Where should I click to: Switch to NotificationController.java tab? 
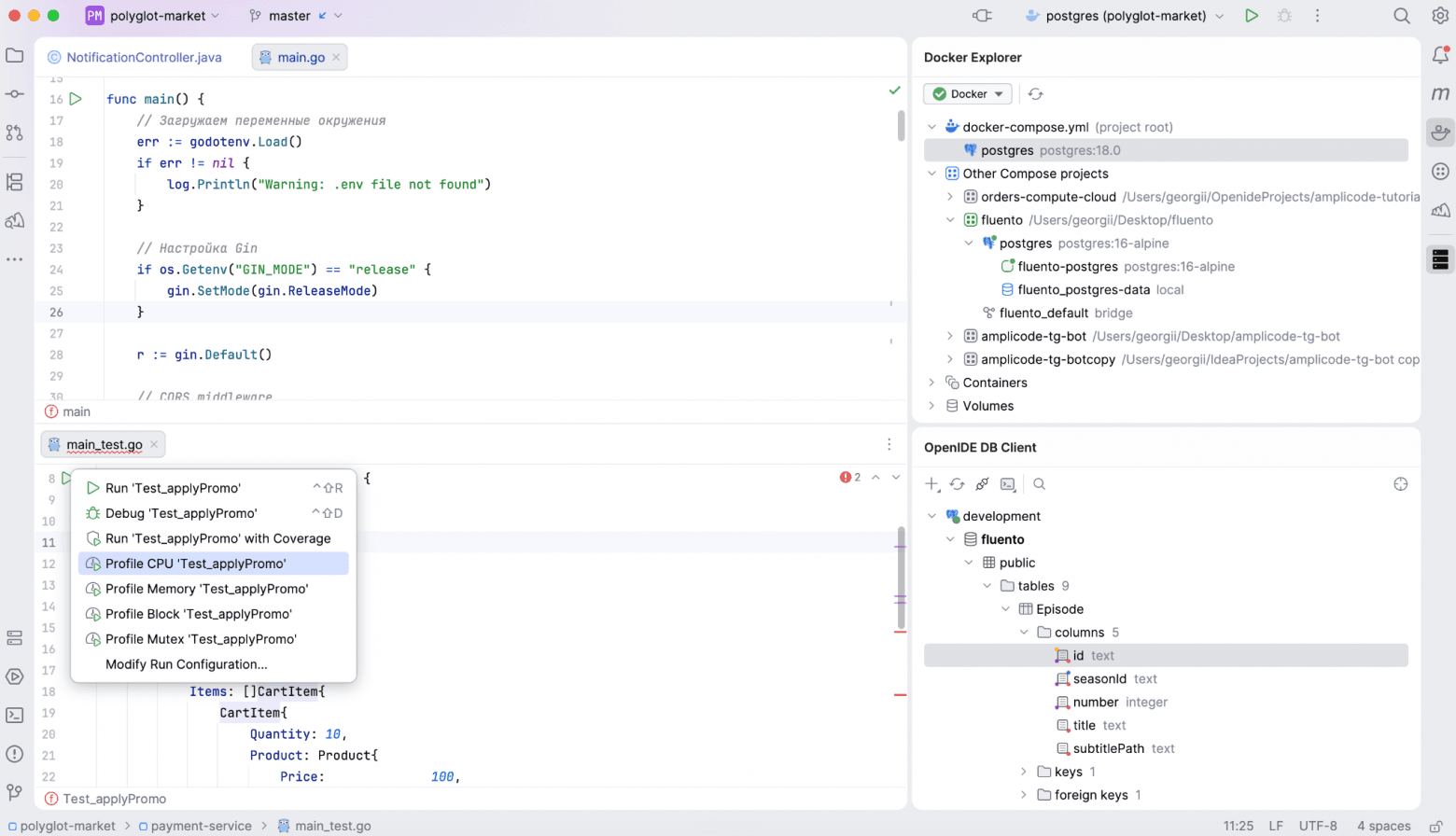[135, 57]
